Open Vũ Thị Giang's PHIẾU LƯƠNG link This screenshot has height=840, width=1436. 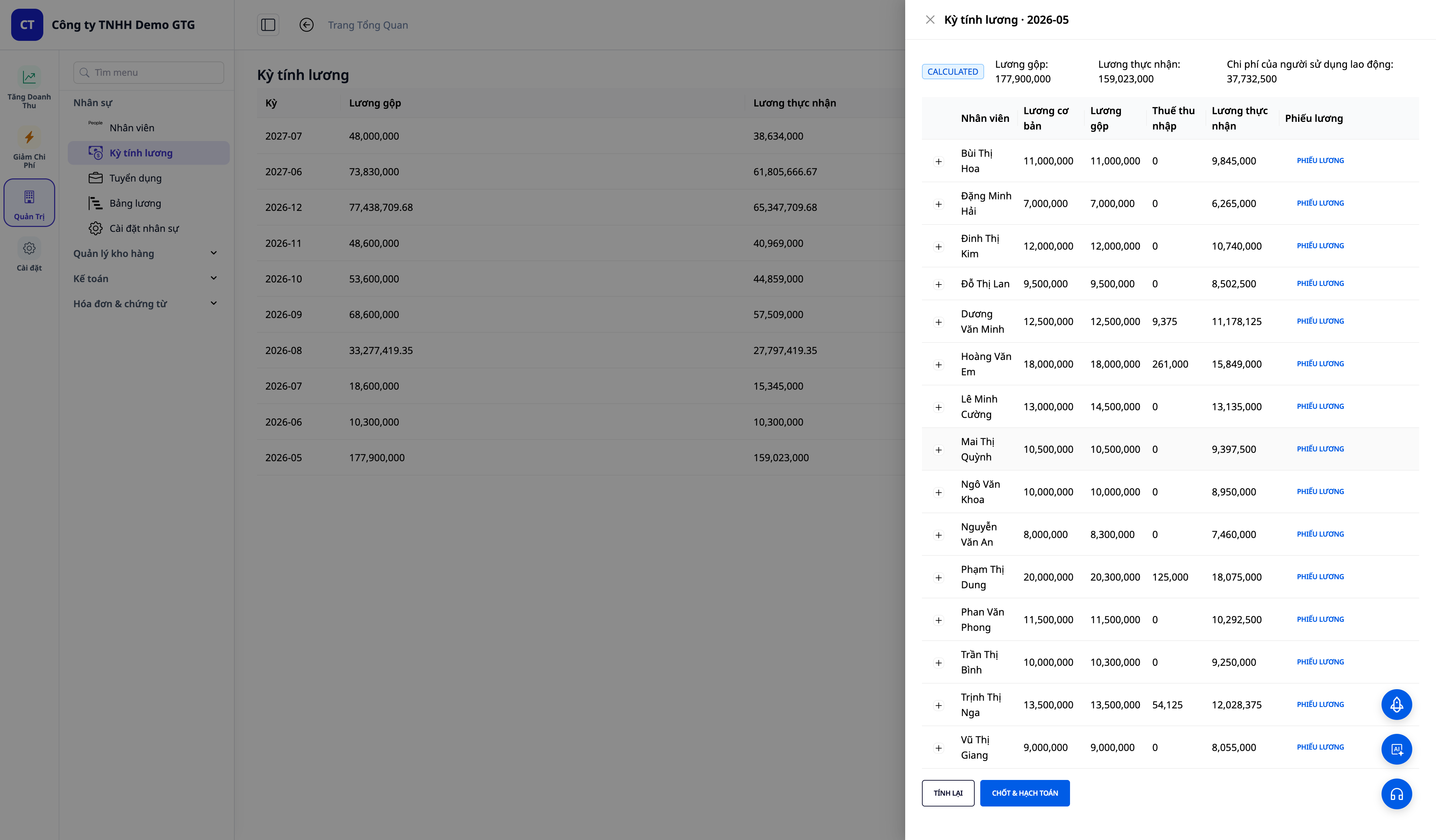click(1320, 747)
